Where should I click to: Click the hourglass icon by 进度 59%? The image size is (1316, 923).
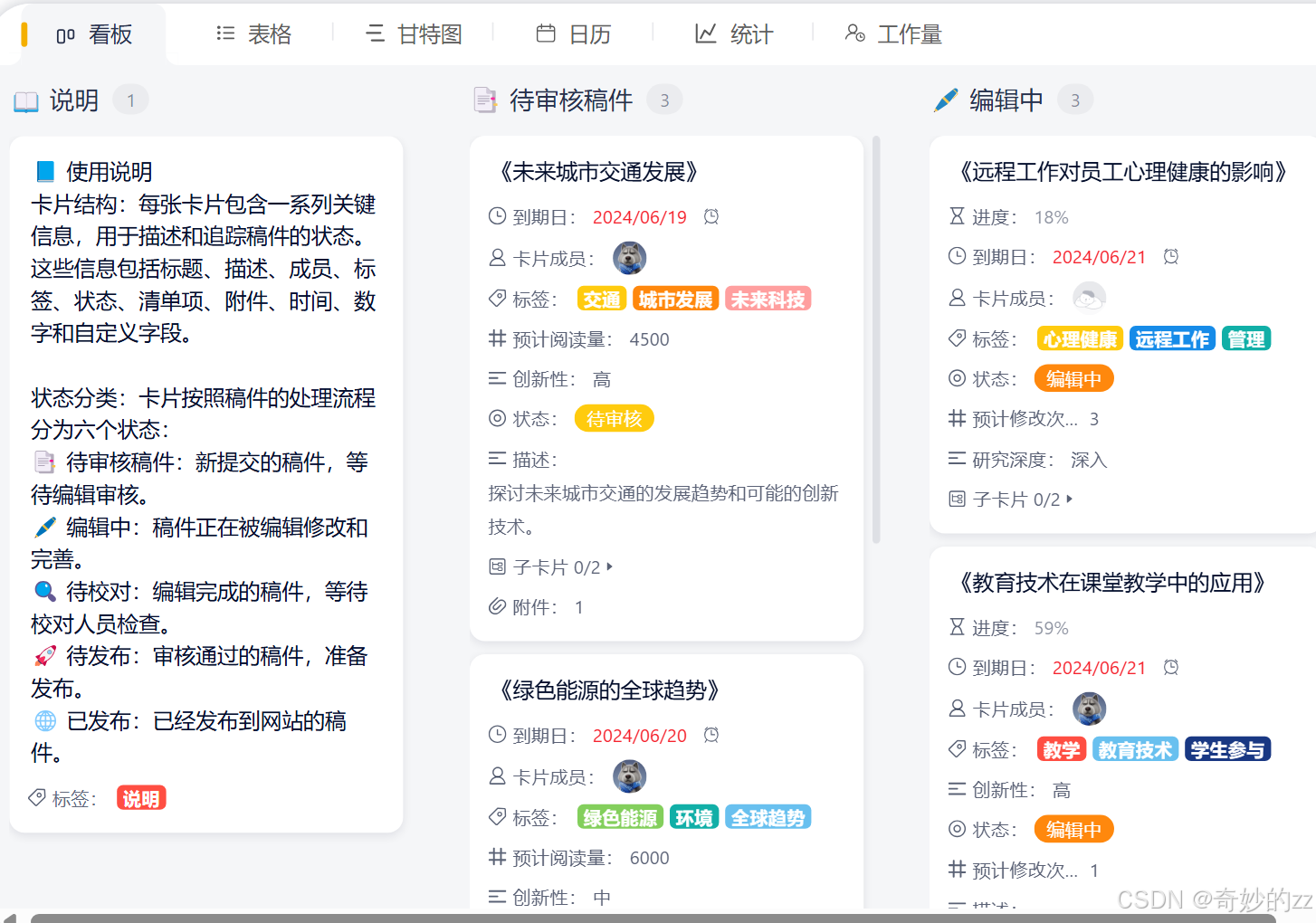pyautogui.click(x=957, y=627)
